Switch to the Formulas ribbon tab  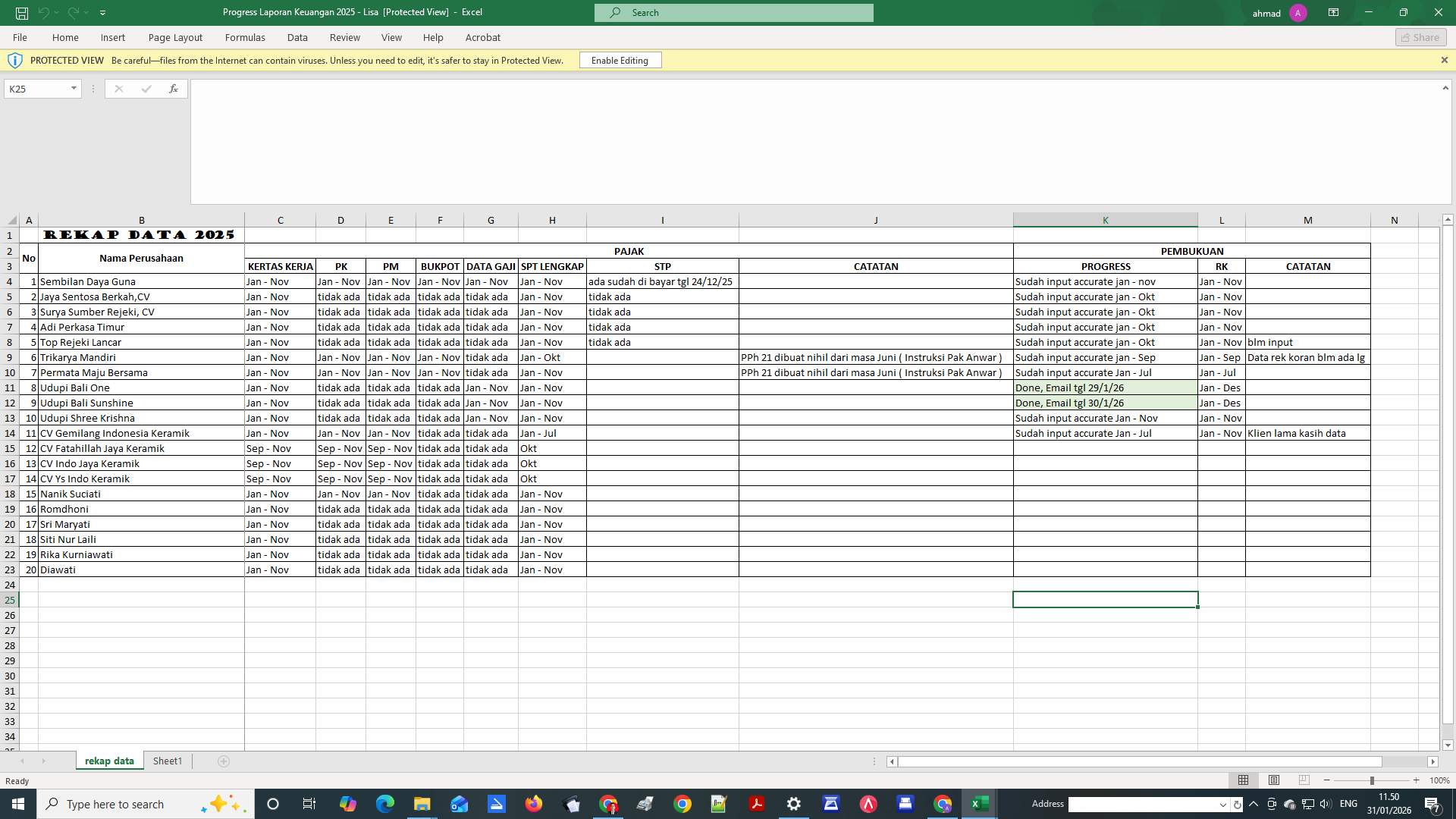tap(245, 37)
